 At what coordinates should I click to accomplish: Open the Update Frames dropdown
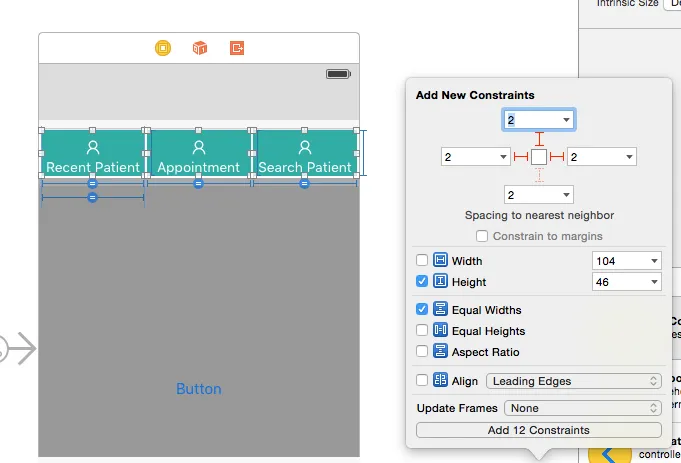(x=582, y=408)
